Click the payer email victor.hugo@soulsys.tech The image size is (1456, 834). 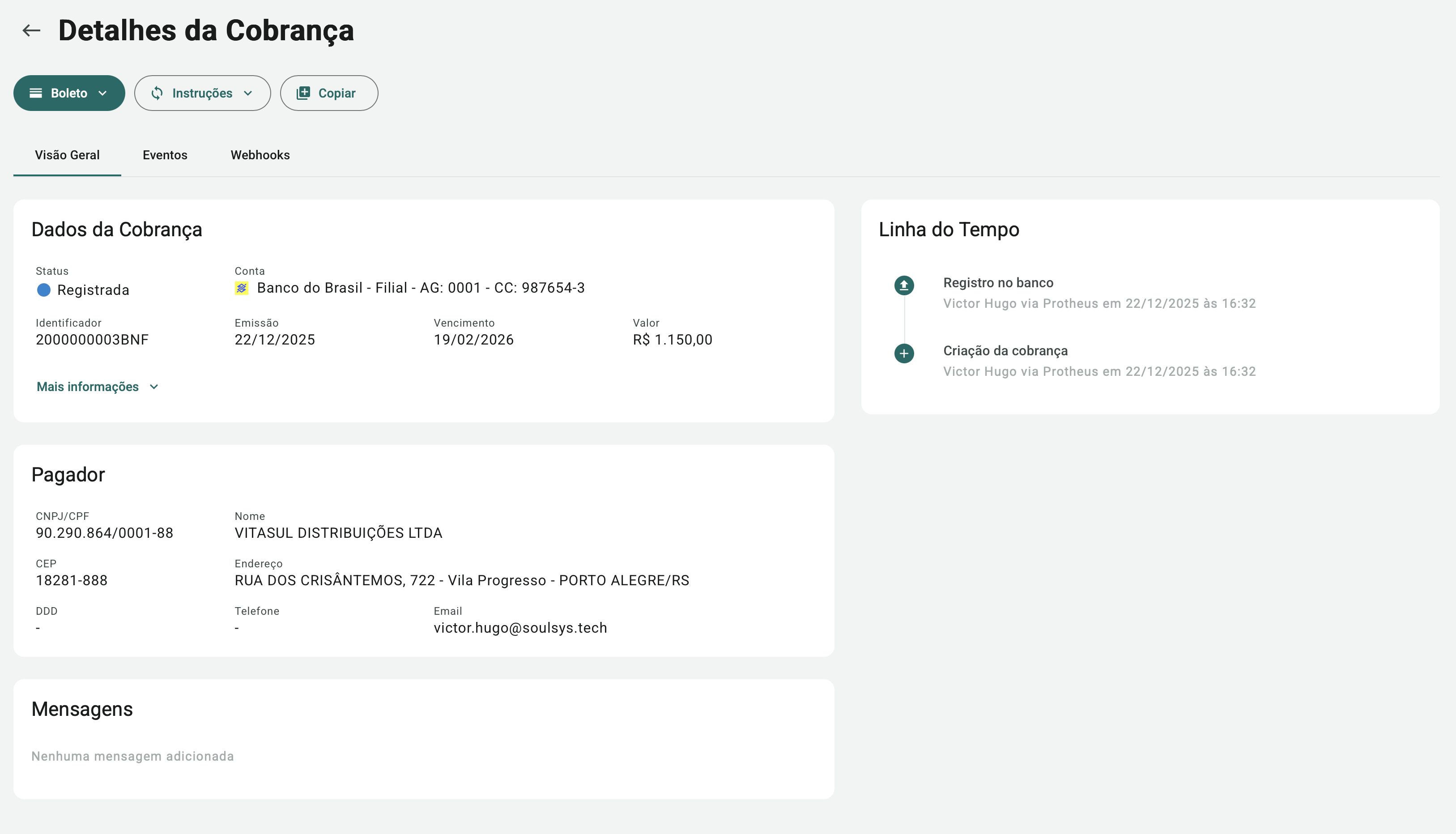click(519, 628)
